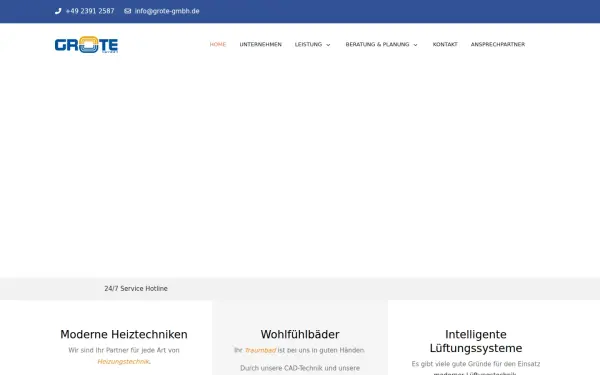The width and height of the screenshot is (600, 375).
Task: Open the KONTAKT menu item
Action: point(445,44)
